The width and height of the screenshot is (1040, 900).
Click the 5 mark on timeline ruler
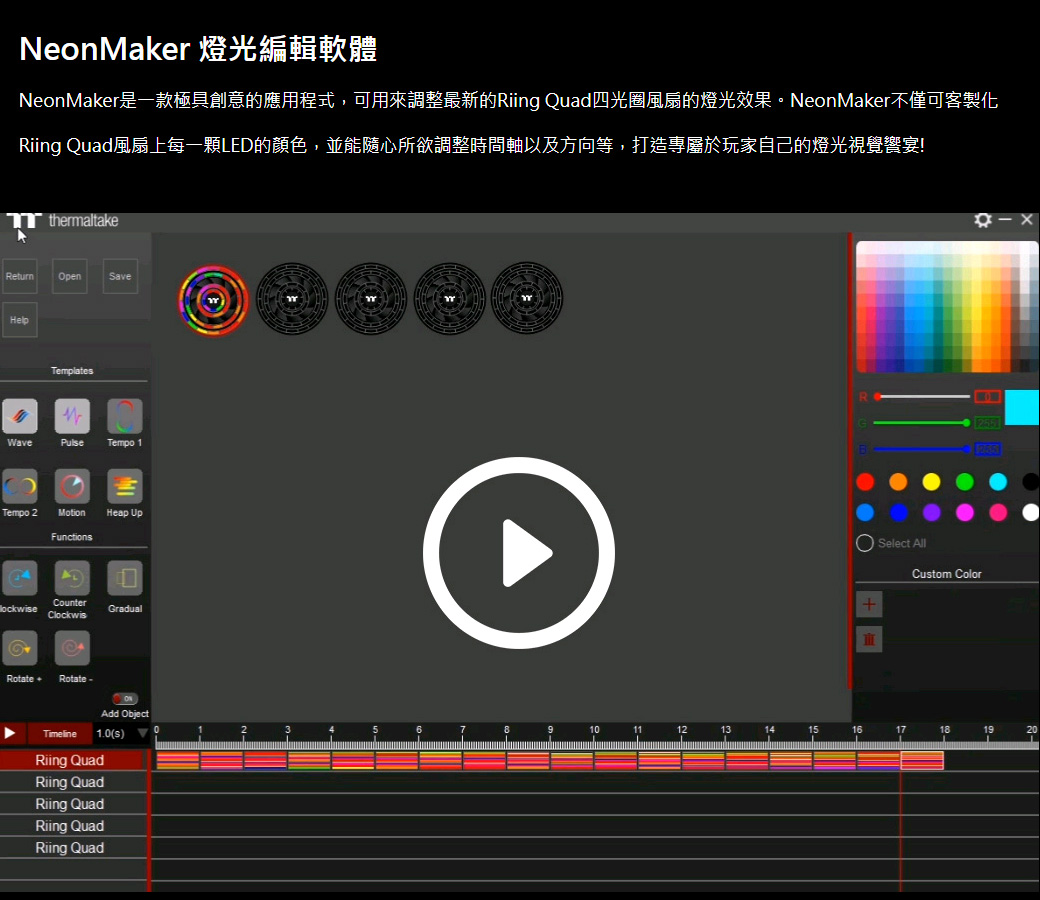375,730
